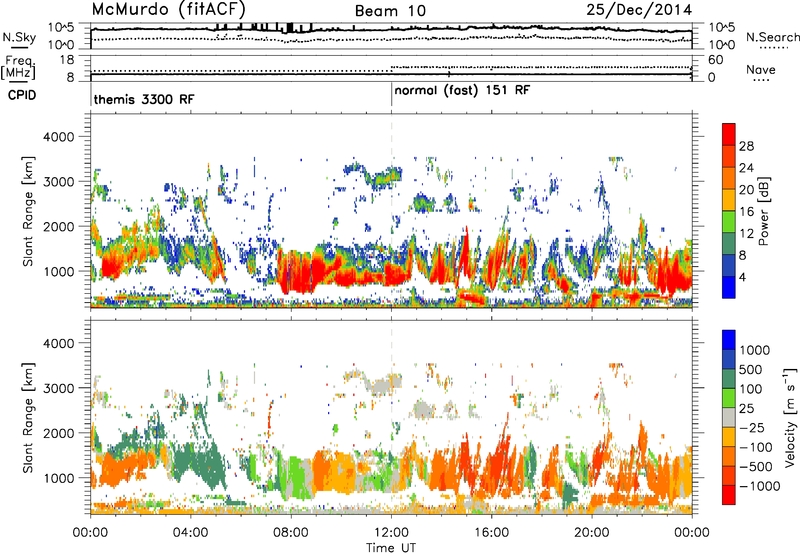The image size is (800, 554).
Task: Click the 'Freq. [MHz]' axis label
Action: click(18, 68)
